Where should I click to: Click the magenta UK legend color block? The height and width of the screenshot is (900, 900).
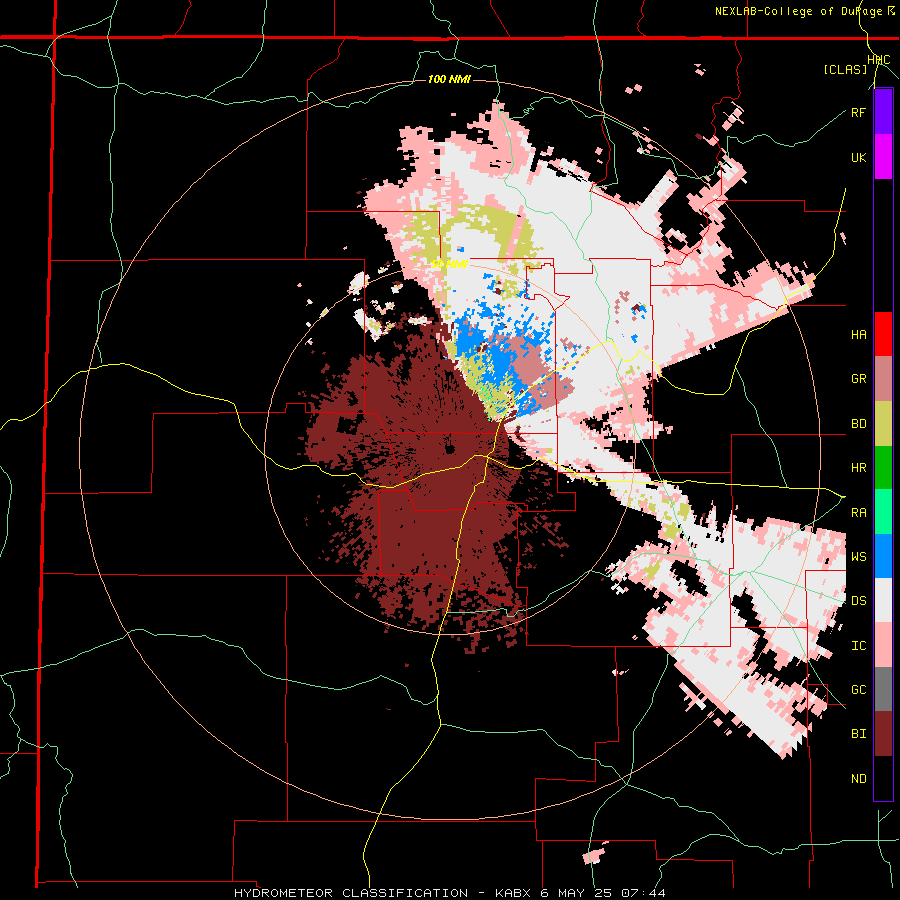883,157
